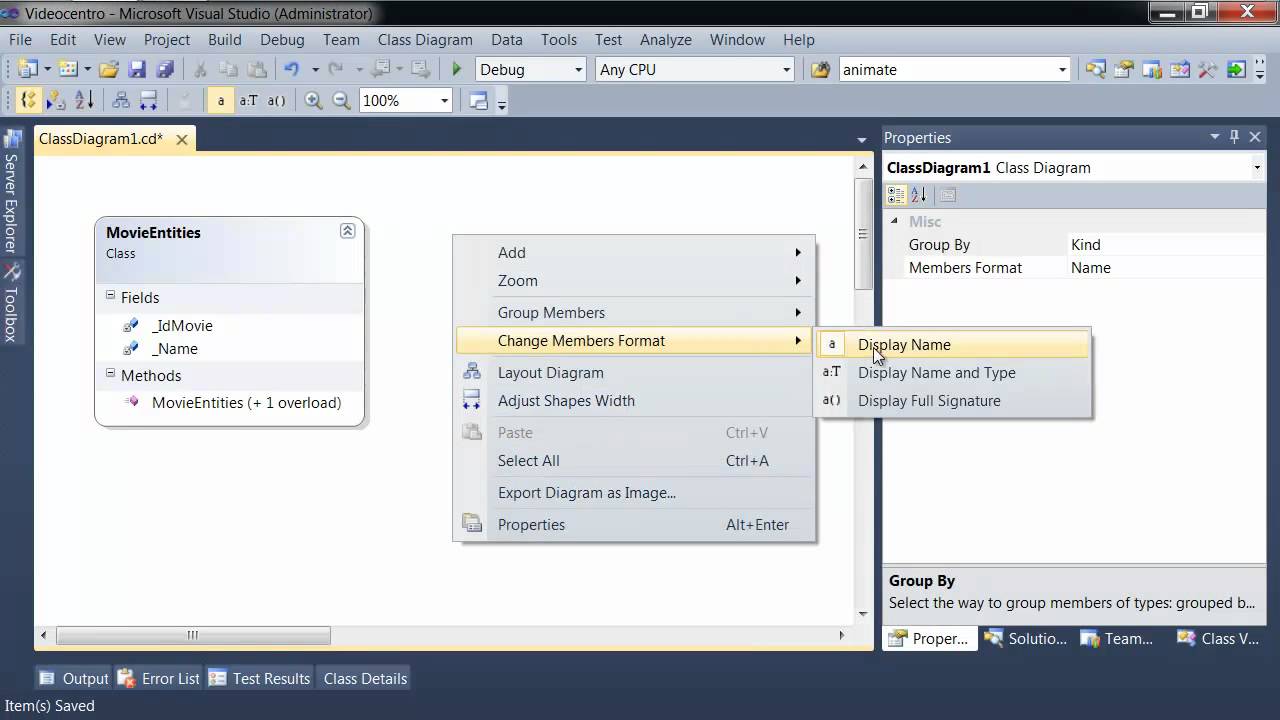Click the Properties icon in the context menu

pyautogui.click(x=472, y=524)
